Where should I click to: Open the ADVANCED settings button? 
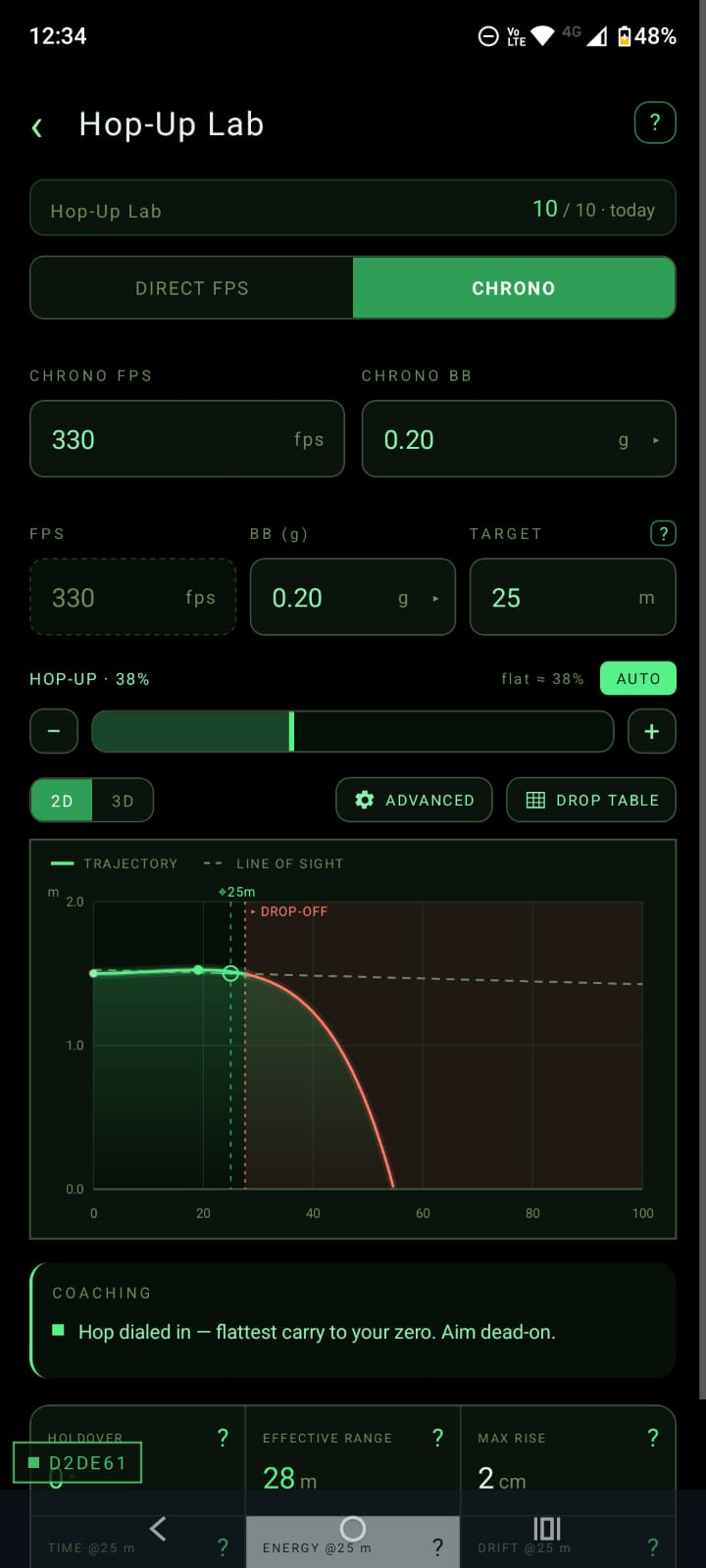(x=414, y=800)
